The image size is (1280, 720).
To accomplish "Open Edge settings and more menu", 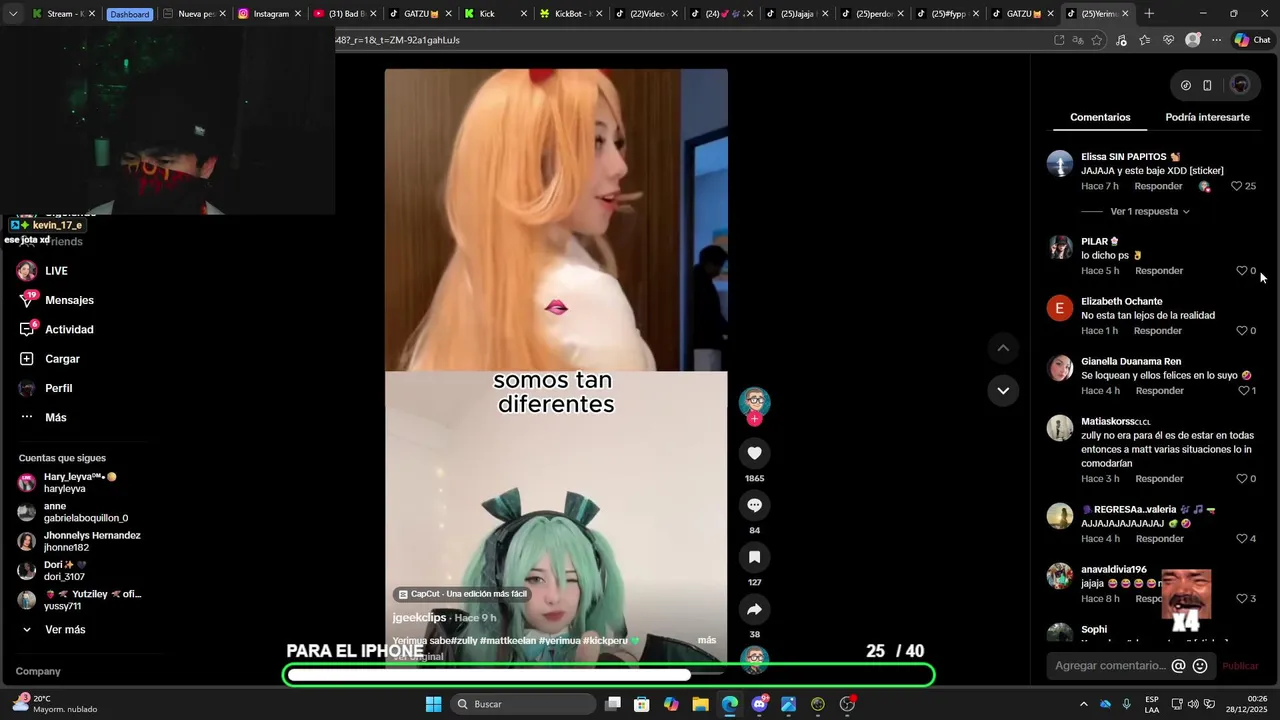I will point(1216,40).
